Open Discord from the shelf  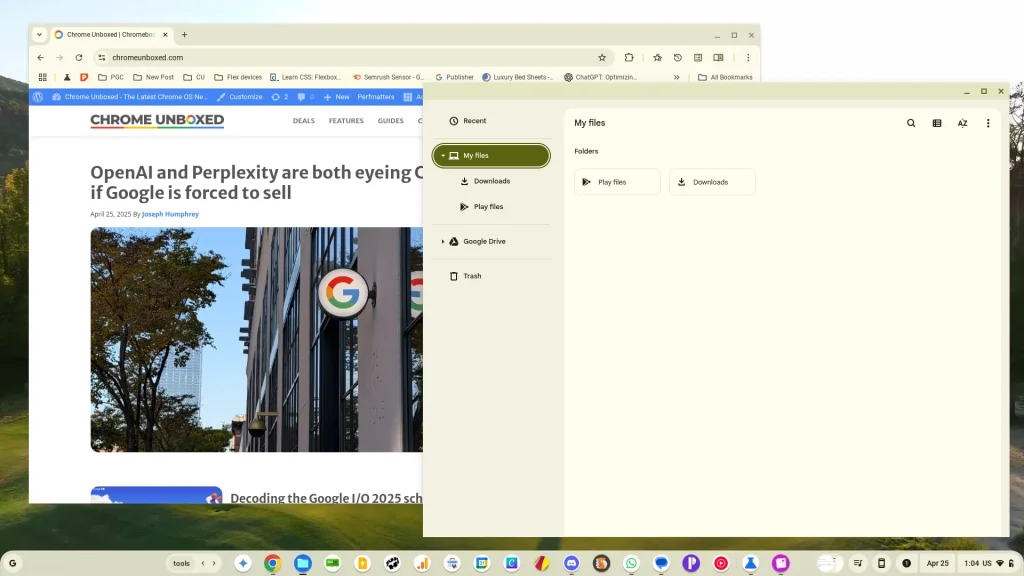click(x=571, y=563)
